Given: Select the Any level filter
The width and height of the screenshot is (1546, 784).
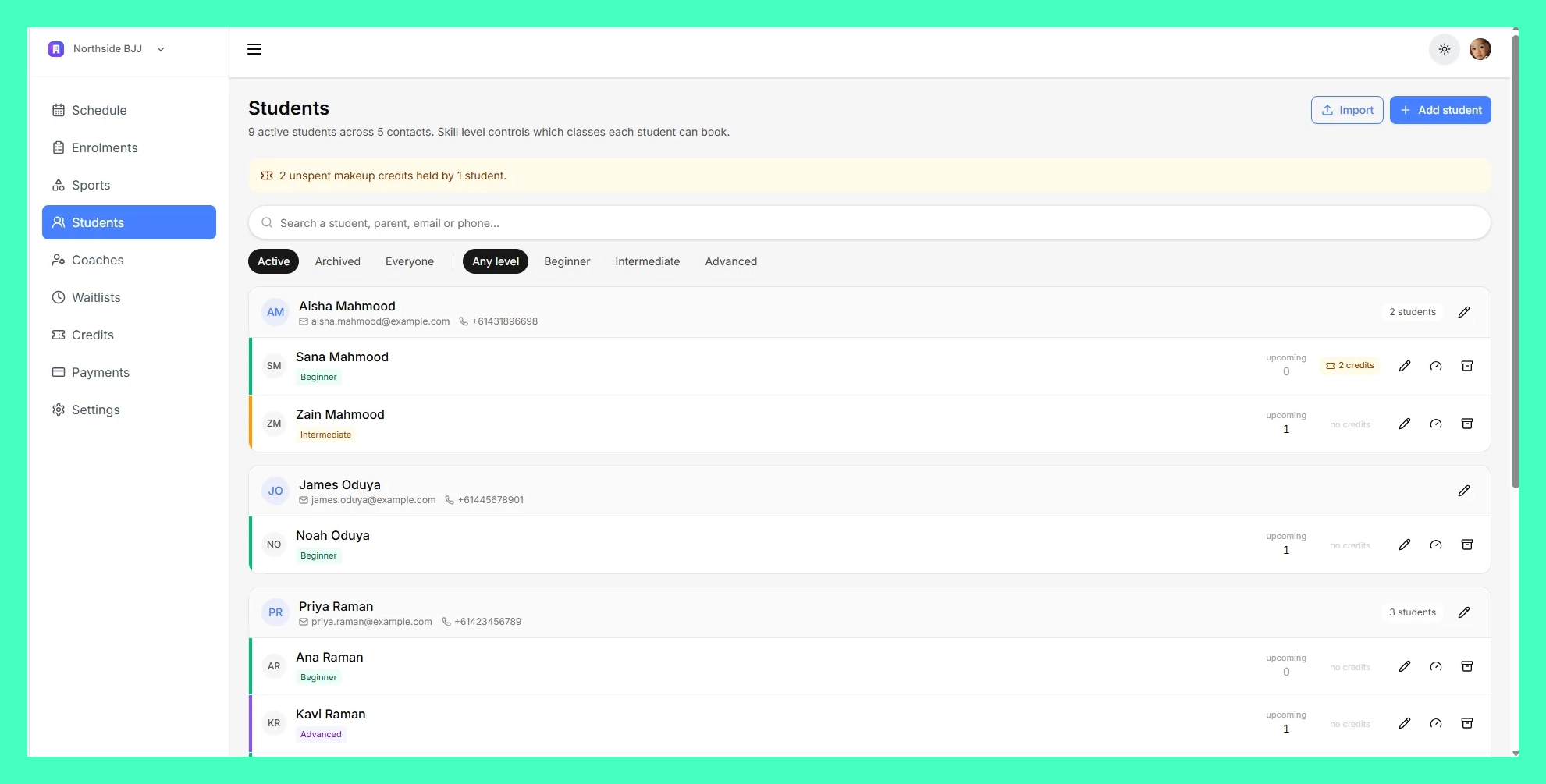Looking at the screenshot, I should (x=496, y=261).
